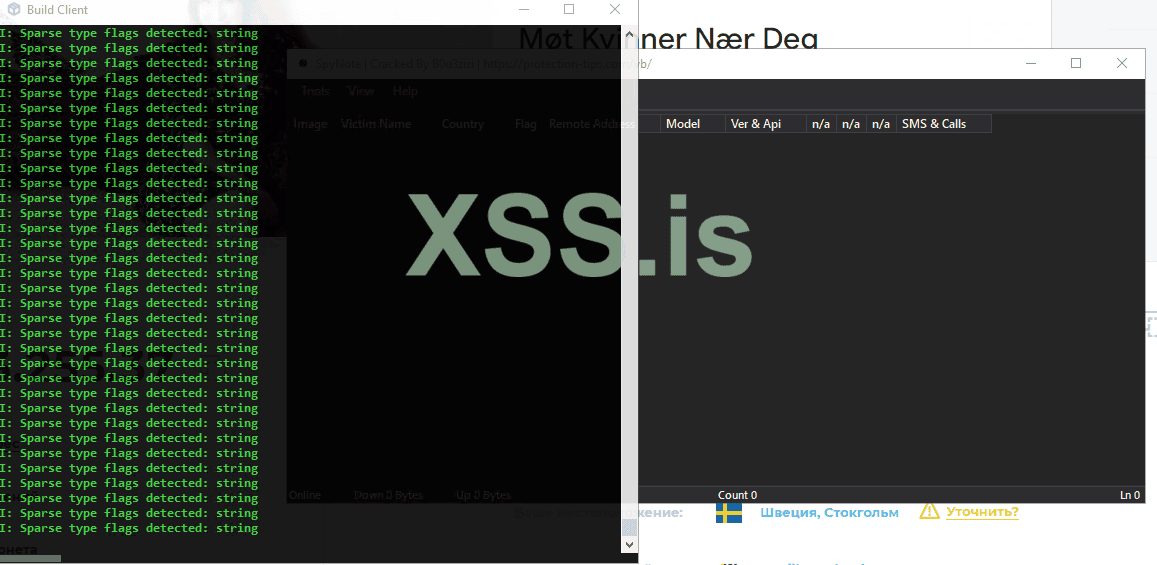Close the Build Client window

[615, 10]
